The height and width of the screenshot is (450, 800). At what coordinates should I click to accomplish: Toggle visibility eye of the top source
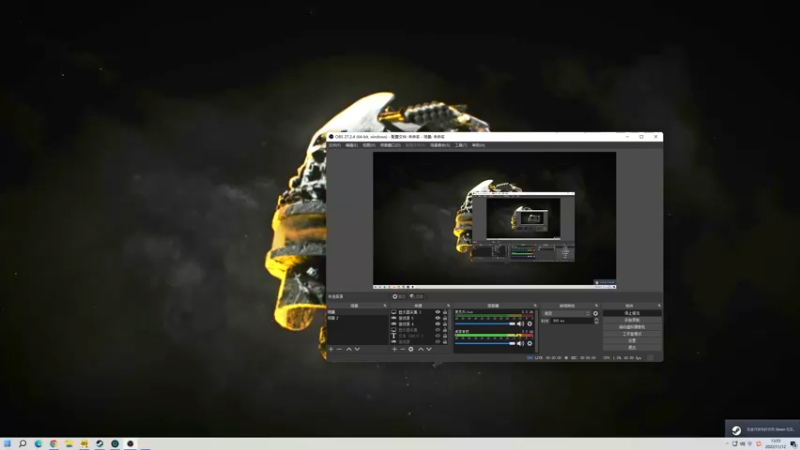(x=437, y=312)
